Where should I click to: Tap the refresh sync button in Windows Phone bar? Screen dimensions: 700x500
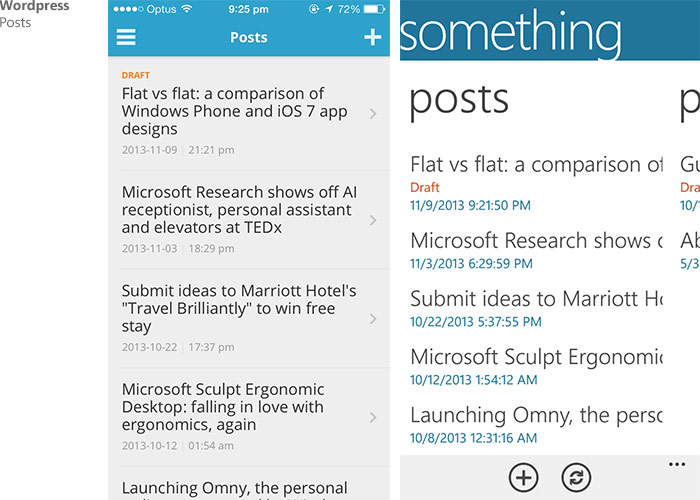(x=576, y=477)
